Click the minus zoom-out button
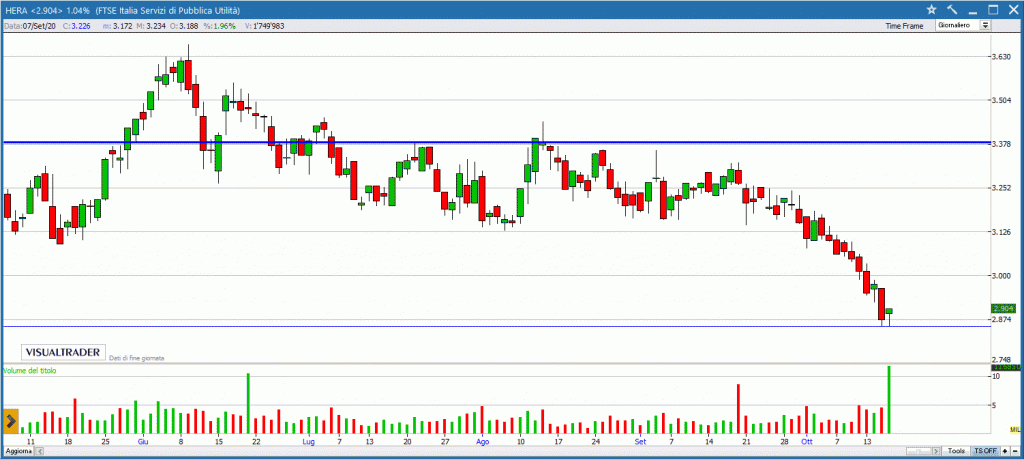This screenshot has width=1024, height=460. click(x=1014, y=452)
